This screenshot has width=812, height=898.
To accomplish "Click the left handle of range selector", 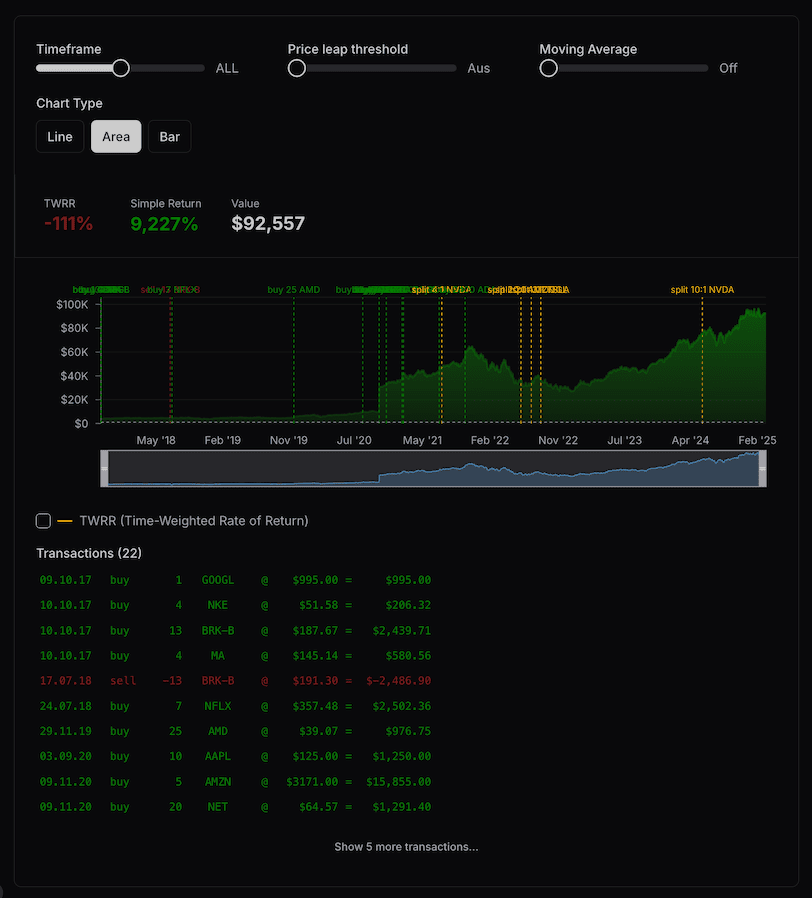I will click(x=104, y=469).
